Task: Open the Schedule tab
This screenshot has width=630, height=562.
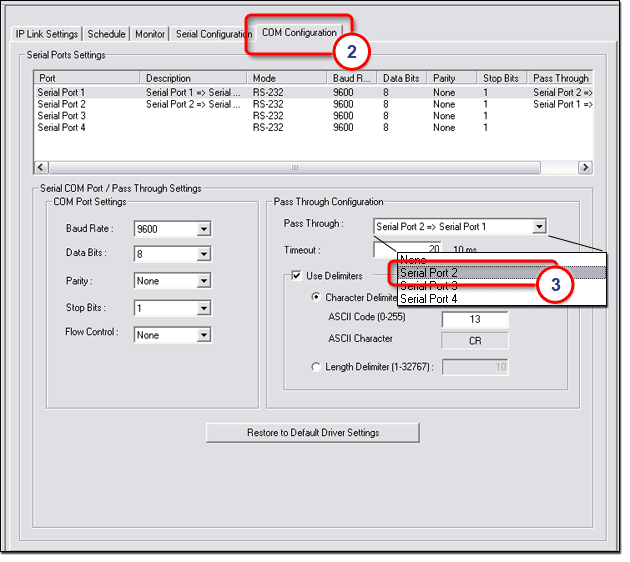Action: point(106,34)
